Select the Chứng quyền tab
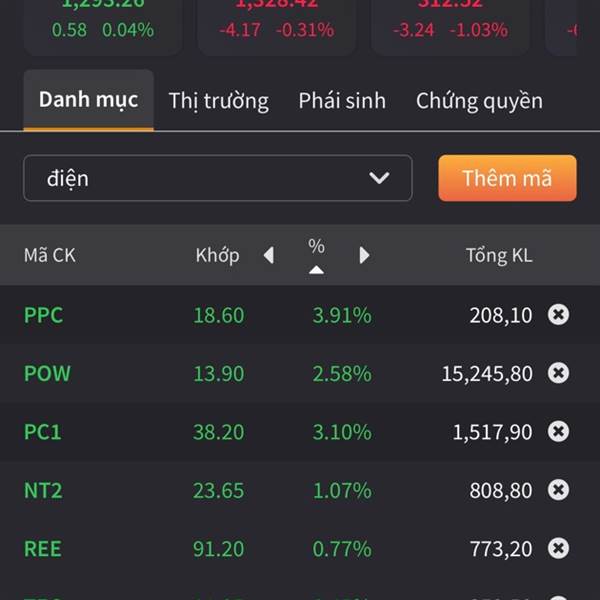 tap(479, 101)
